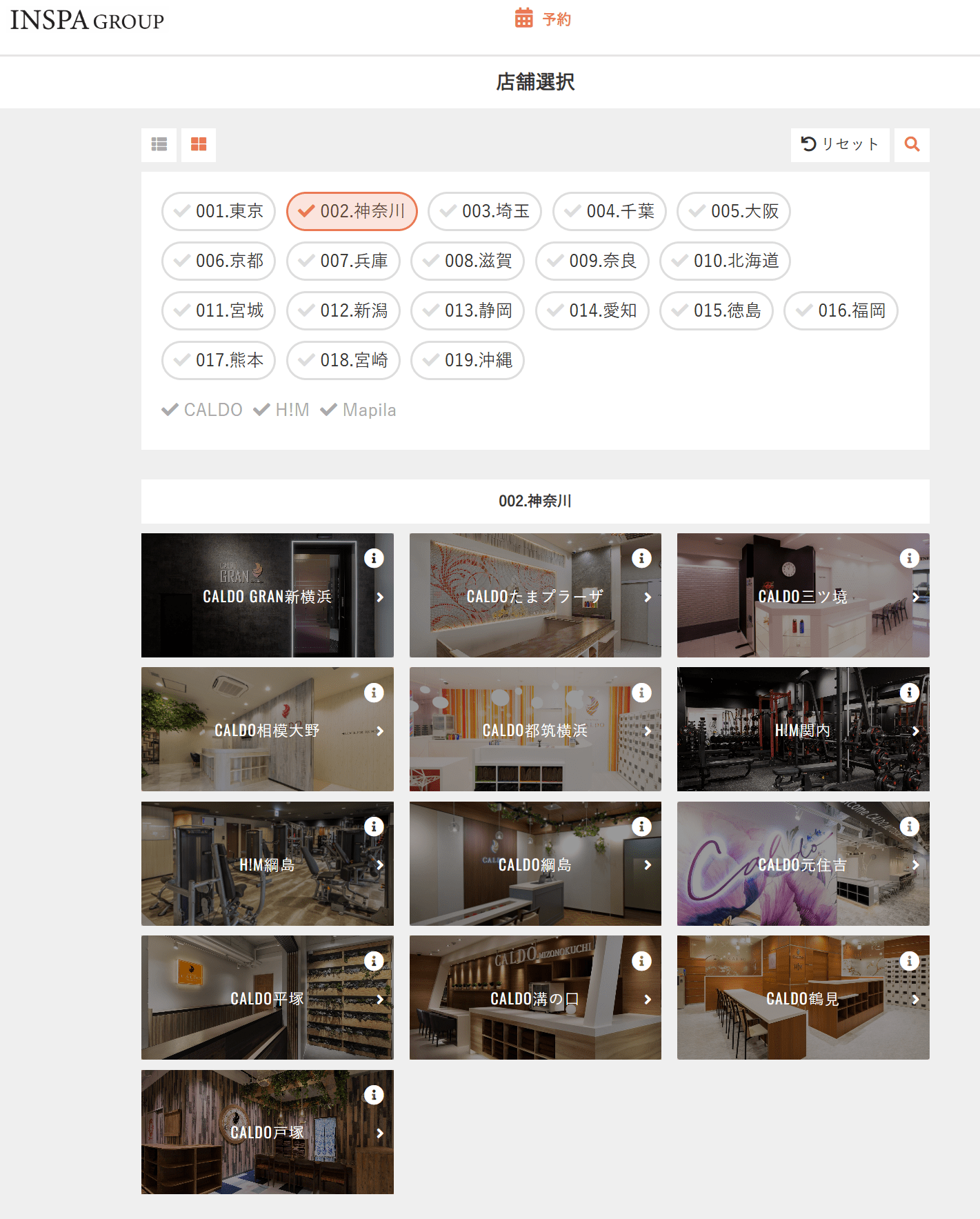Image resolution: width=980 pixels, height=1219 pixels.
Task: Toggle the 003.埼玉 region filter
Action: point(485,211)
